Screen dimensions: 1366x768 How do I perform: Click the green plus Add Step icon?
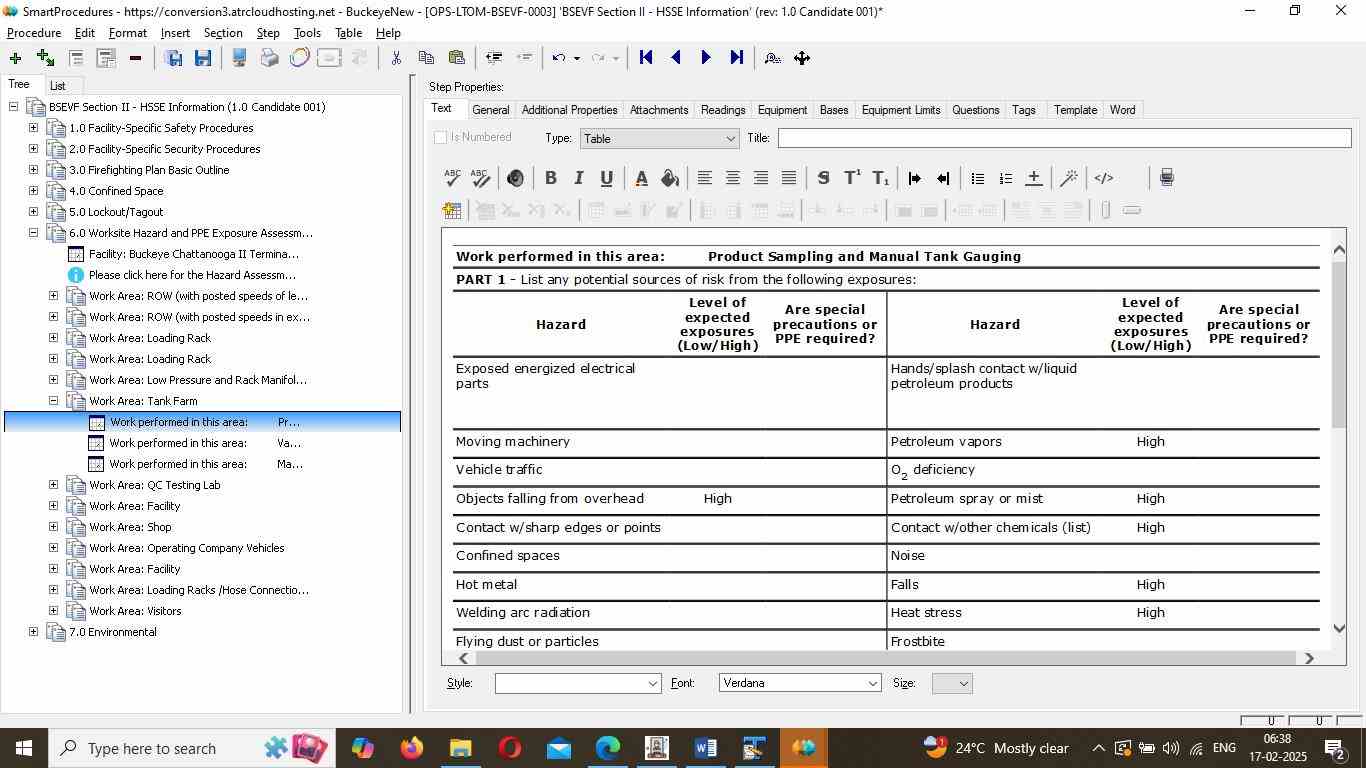(x=15, y=58)
